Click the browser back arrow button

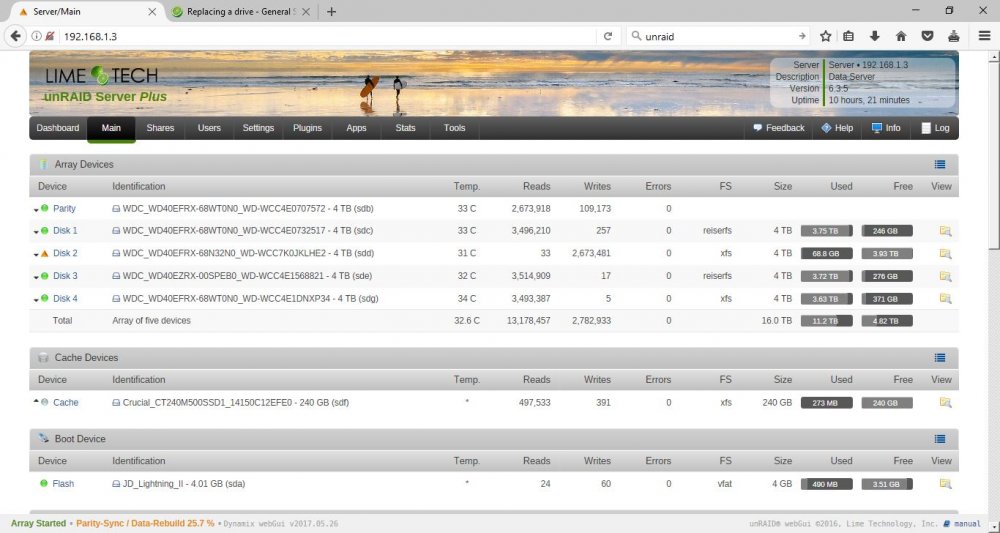point(15,36)
